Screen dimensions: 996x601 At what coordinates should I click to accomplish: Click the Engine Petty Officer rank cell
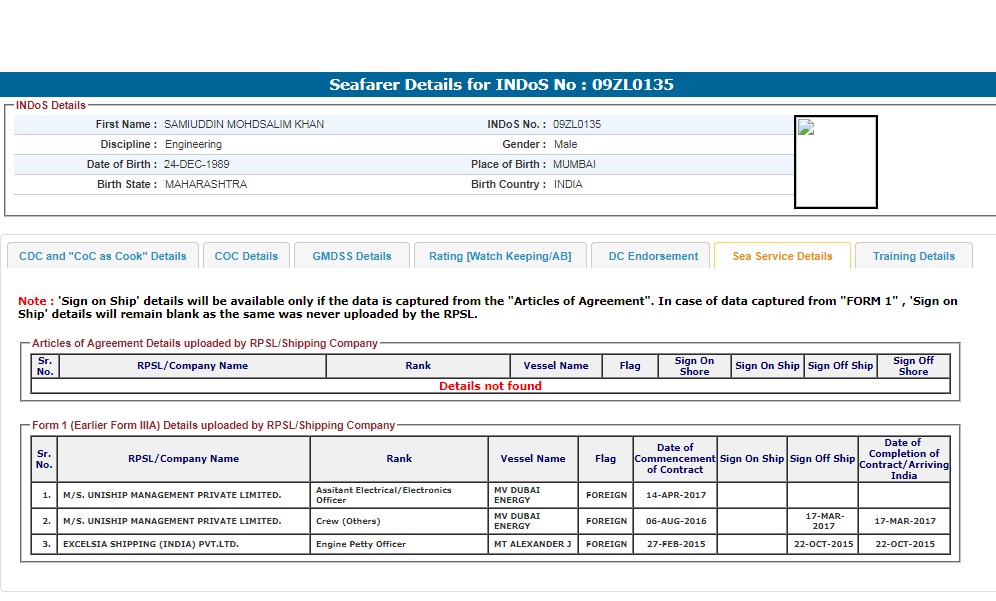click(x=363, y=545)
